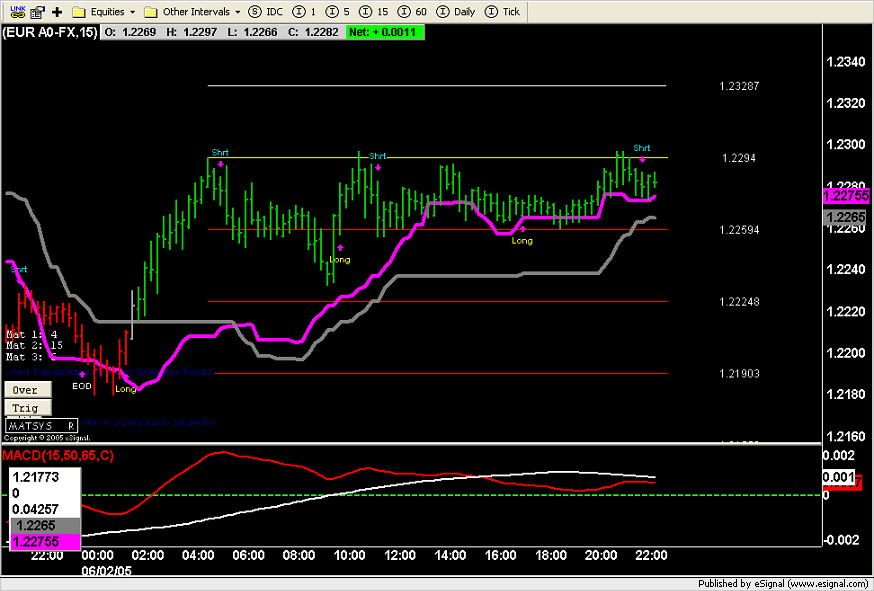Click the Over button on chart
The image size is (874, 591).
click(x=28, y=390)
